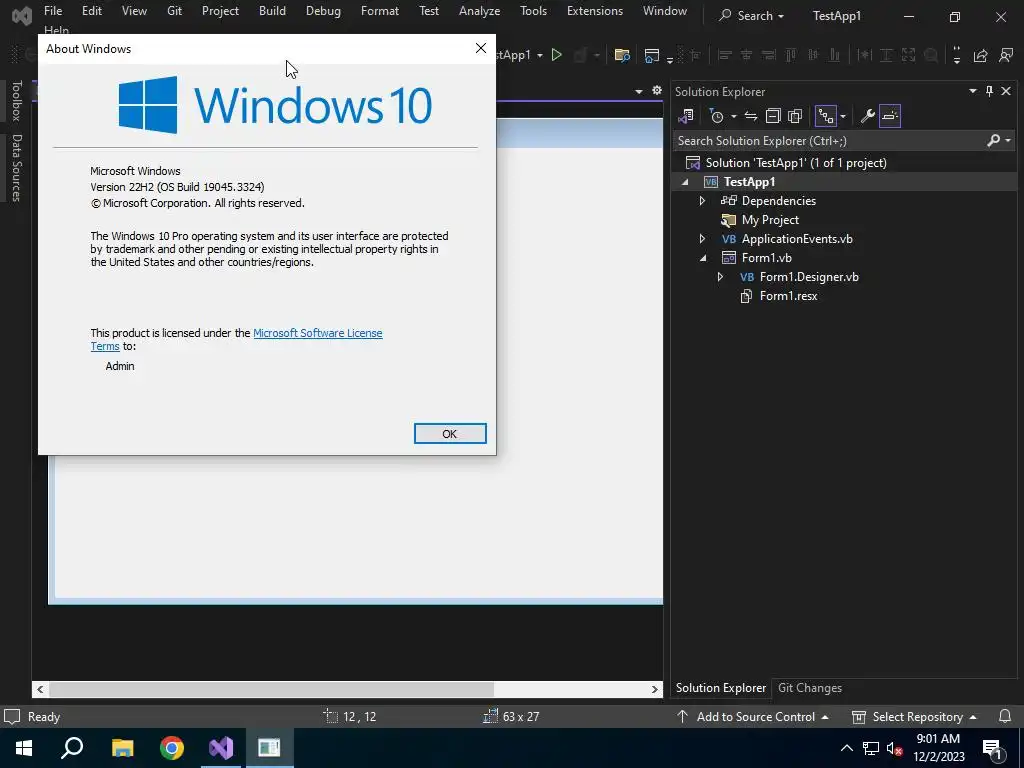The image size is (1024, 768).
Task: Open Find in Files folder-search icon
Action: tap(622, 56)
